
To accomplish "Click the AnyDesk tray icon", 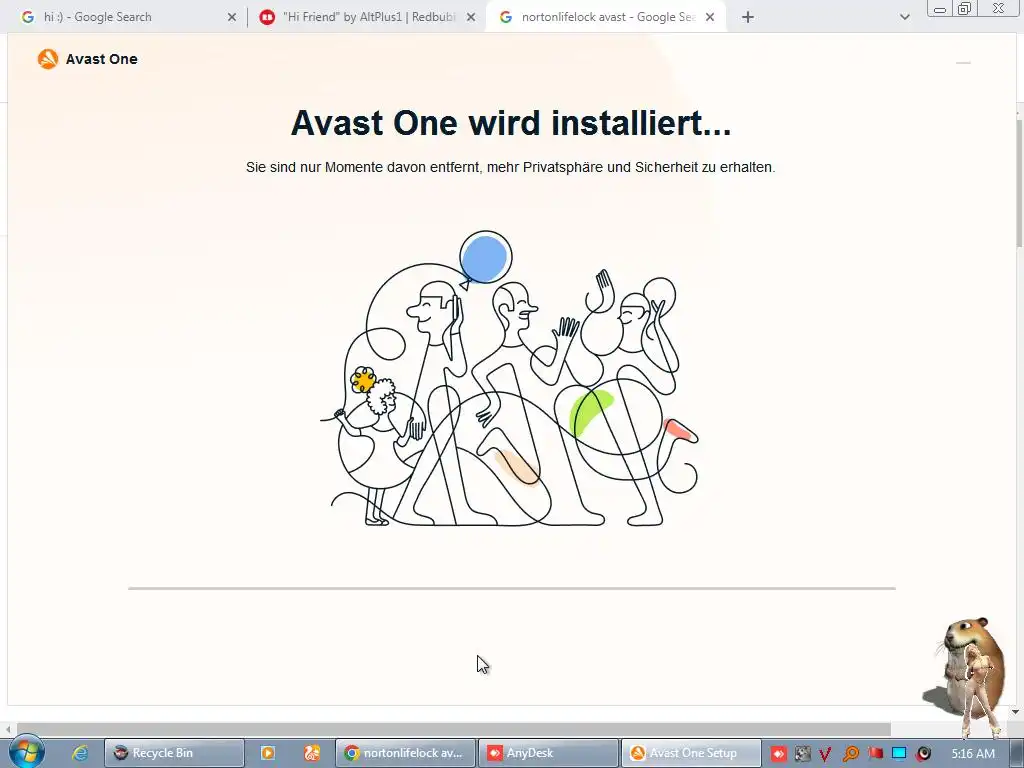I will [x=778, y=754].
